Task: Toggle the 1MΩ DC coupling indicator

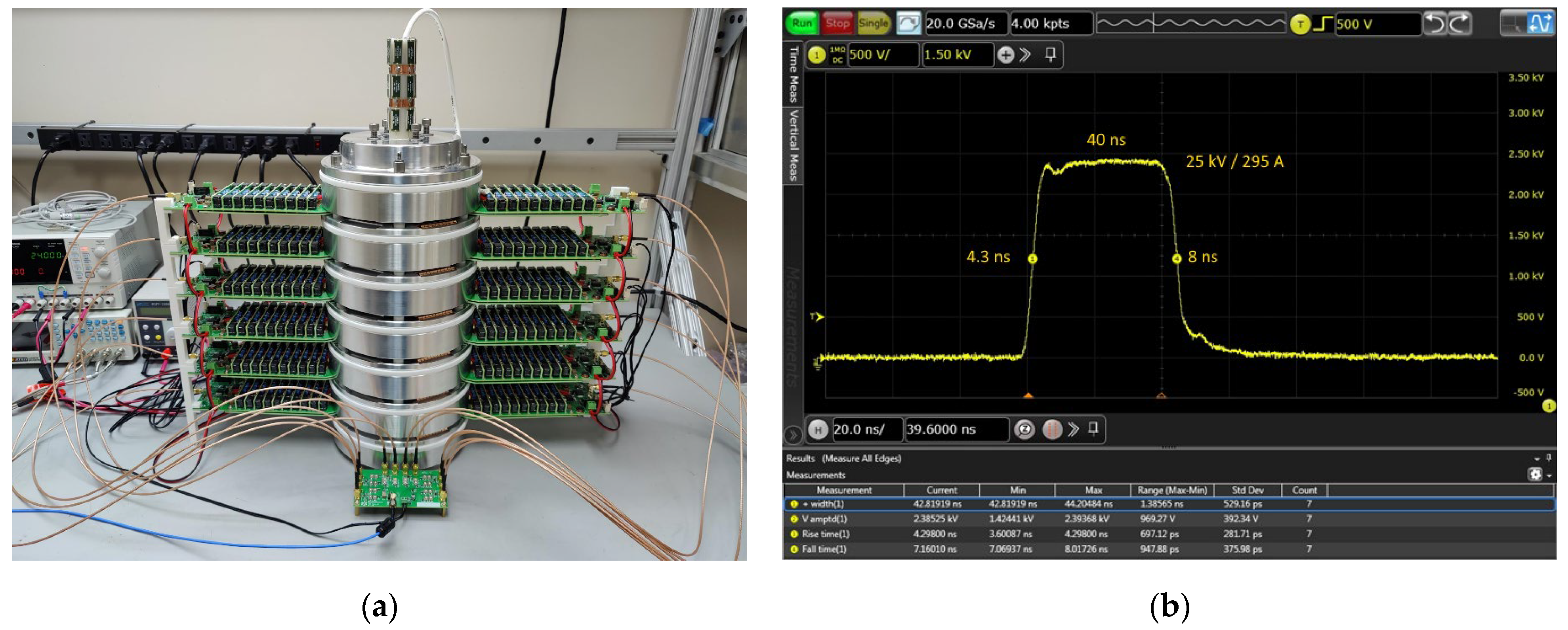Action: [x=837, y=55]
